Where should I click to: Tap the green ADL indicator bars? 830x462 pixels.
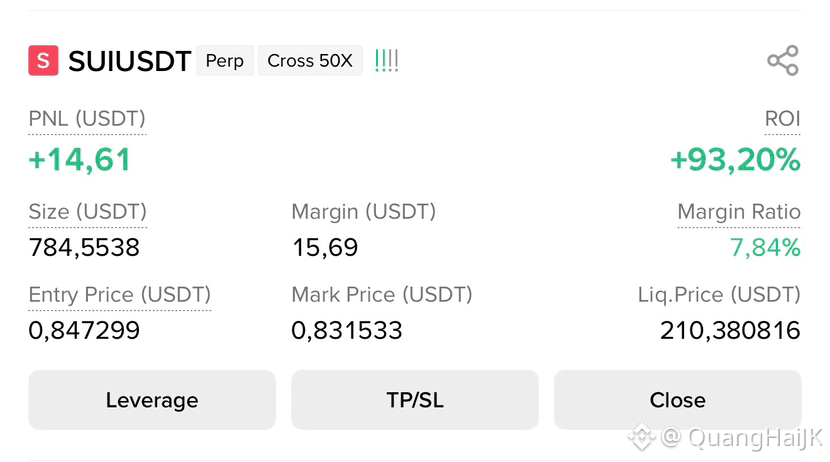pyautogui.click(x=386, y=60)
